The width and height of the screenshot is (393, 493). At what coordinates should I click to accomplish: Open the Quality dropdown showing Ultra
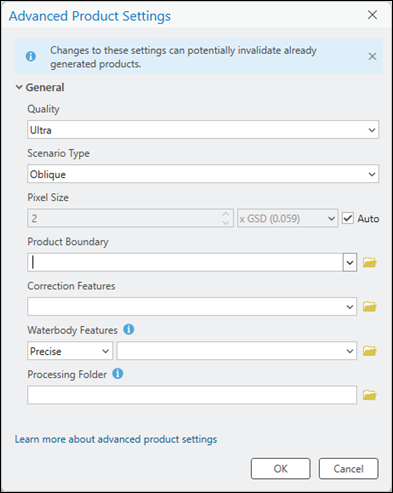203,130
